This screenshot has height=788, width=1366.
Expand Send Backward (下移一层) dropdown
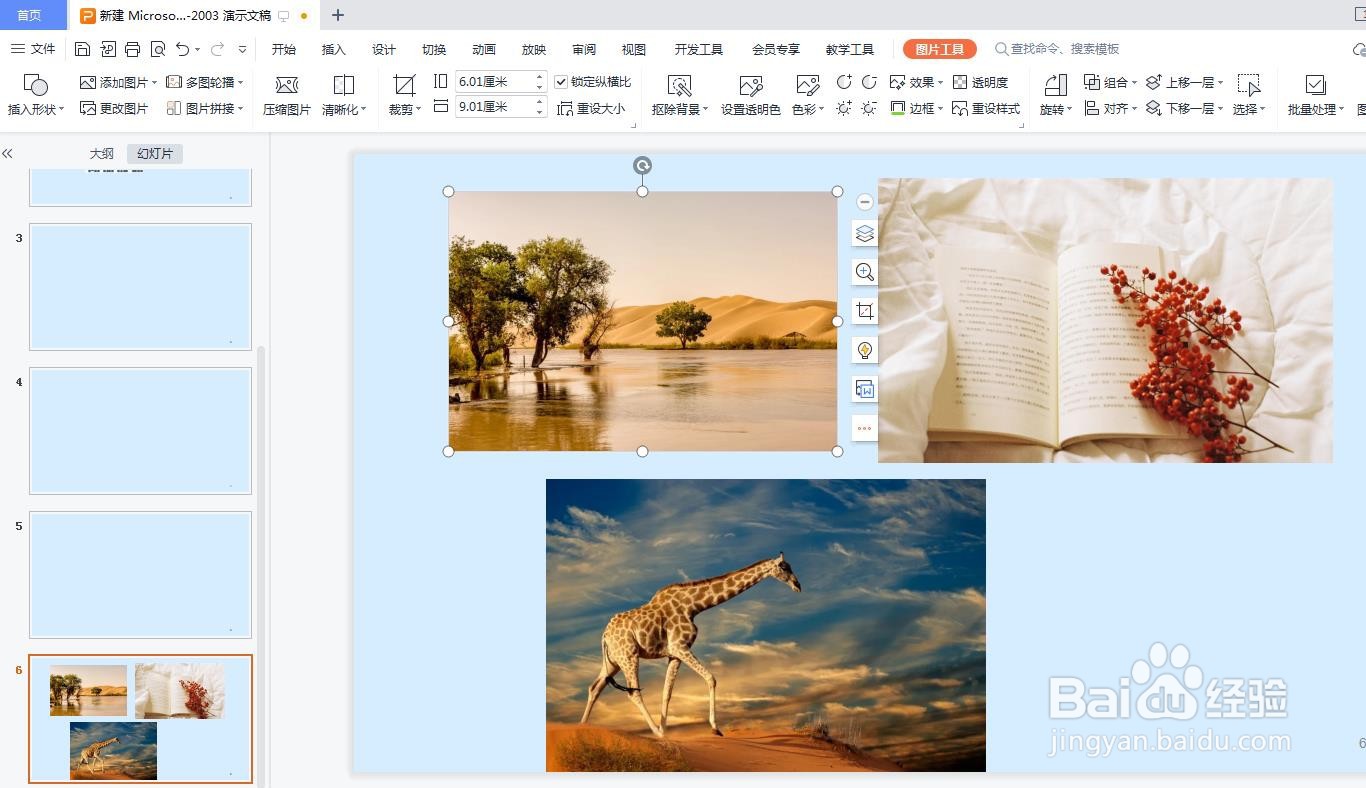tap(1220, 108)
